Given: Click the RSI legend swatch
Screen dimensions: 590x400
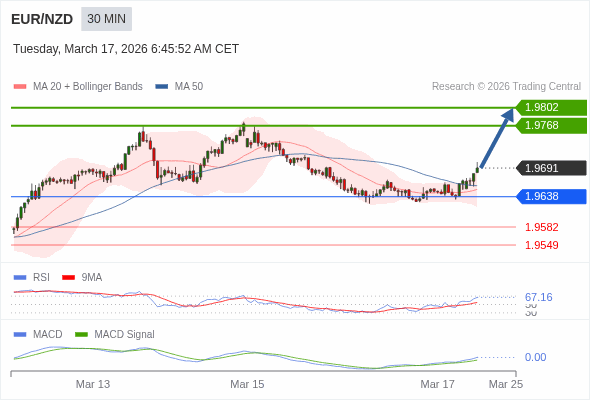Looking at the screenshot, I should [x=20, y=278].
